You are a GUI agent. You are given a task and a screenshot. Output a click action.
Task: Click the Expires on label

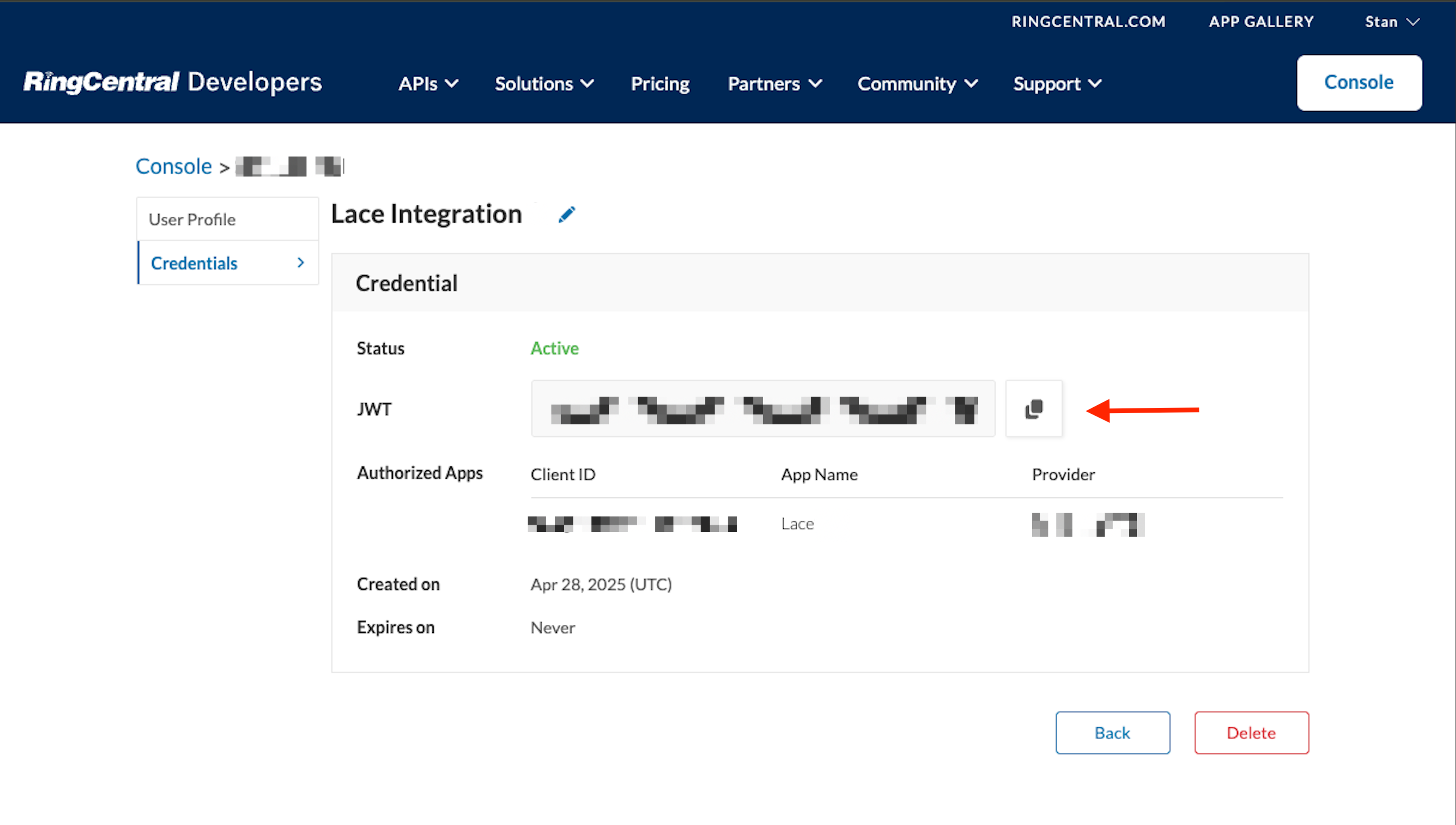396,627
